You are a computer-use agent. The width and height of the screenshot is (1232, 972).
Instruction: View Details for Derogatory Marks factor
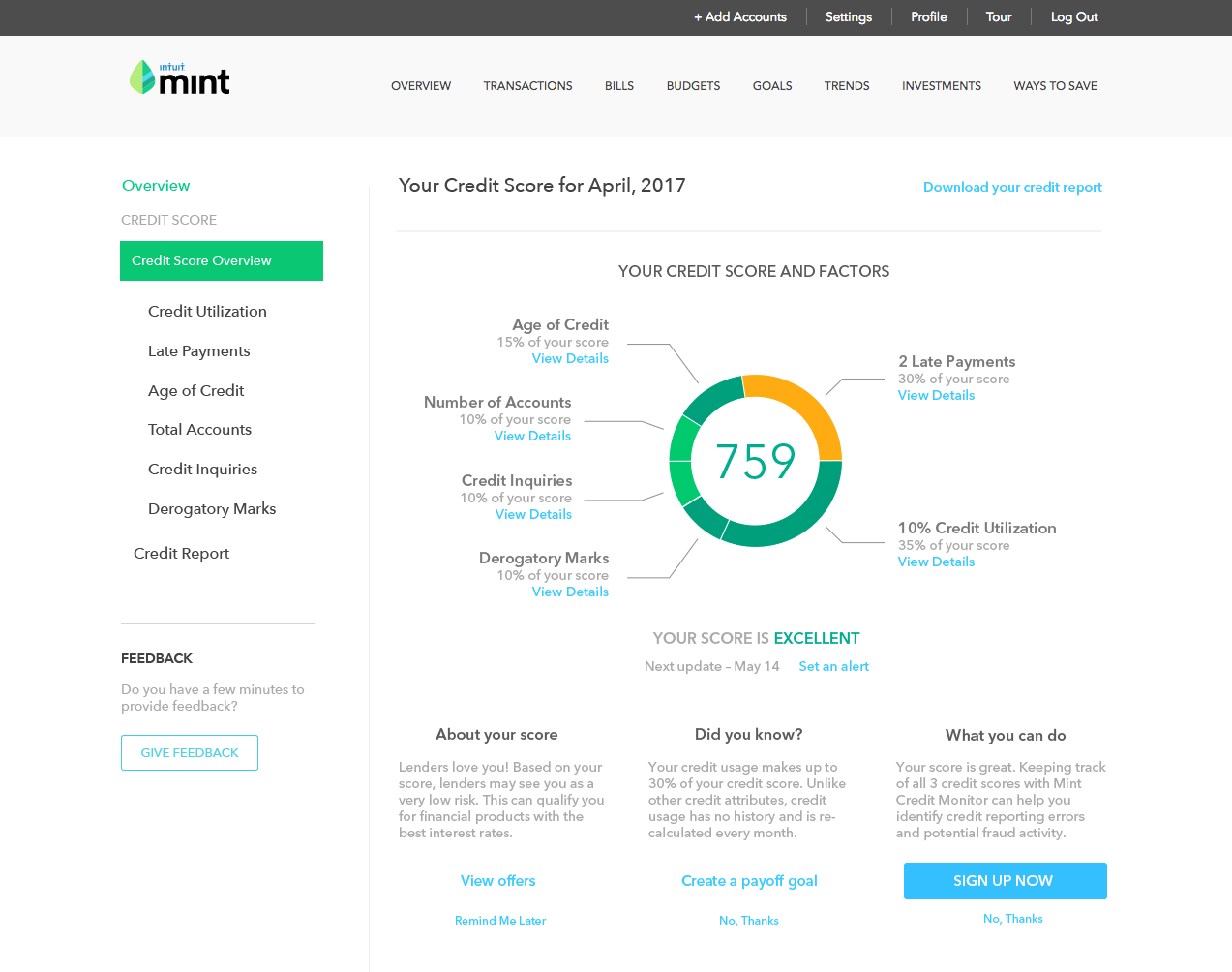click(570, 592)
